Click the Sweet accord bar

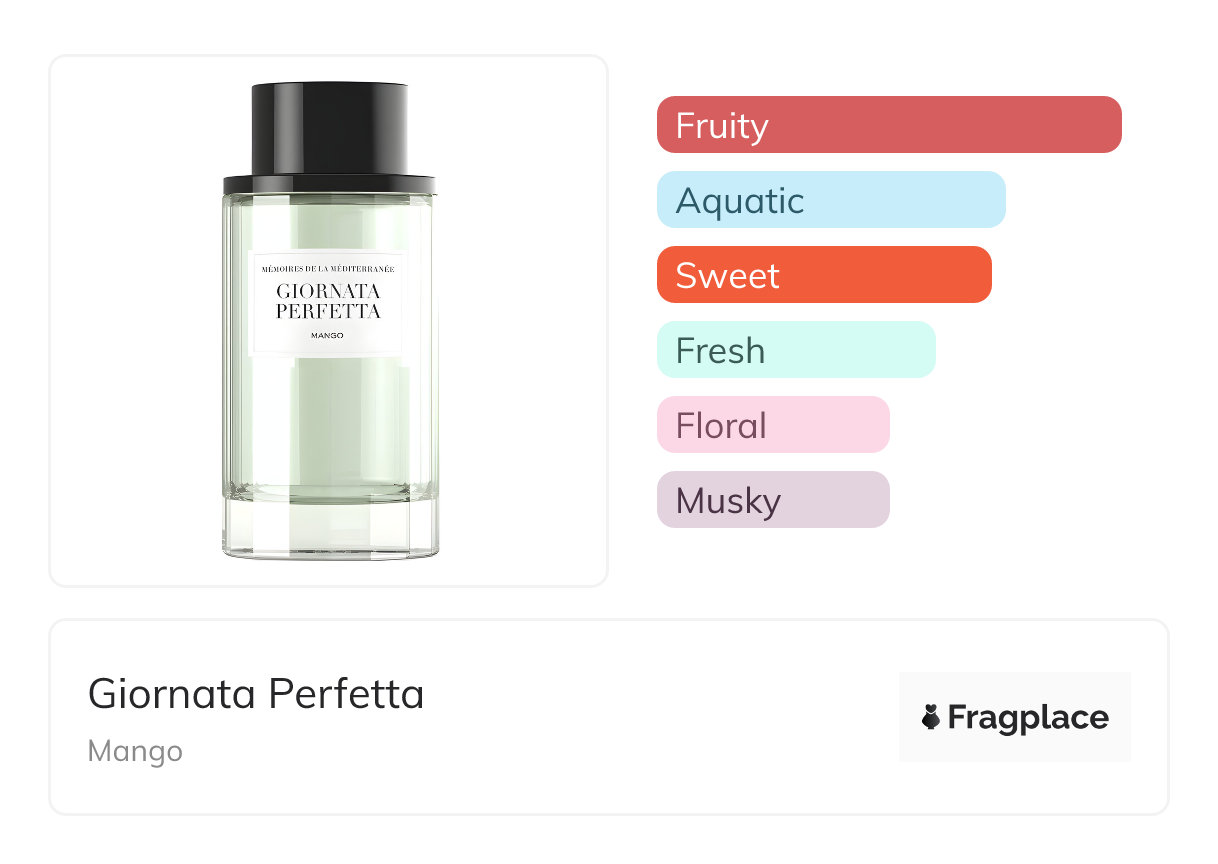[823, 275]
